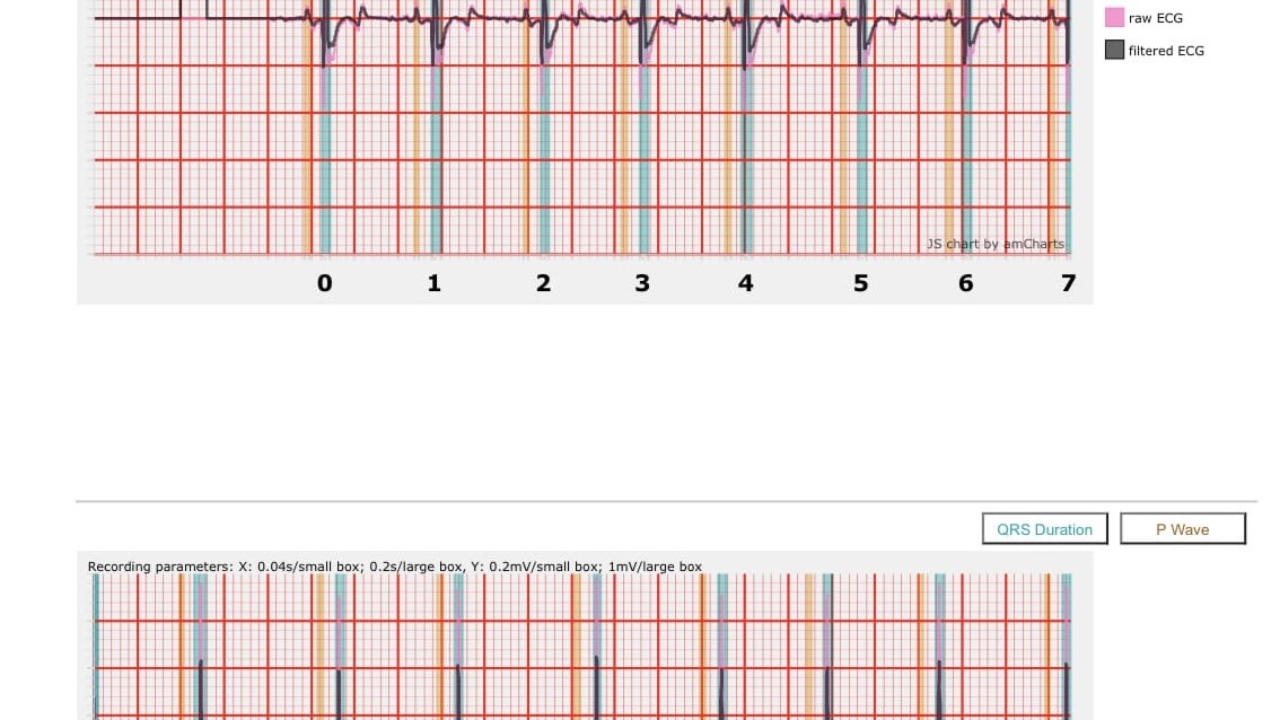Click the gray filtered ECG legend swatch
This screenshot has width=1280, height=720.
[1114, 50]
